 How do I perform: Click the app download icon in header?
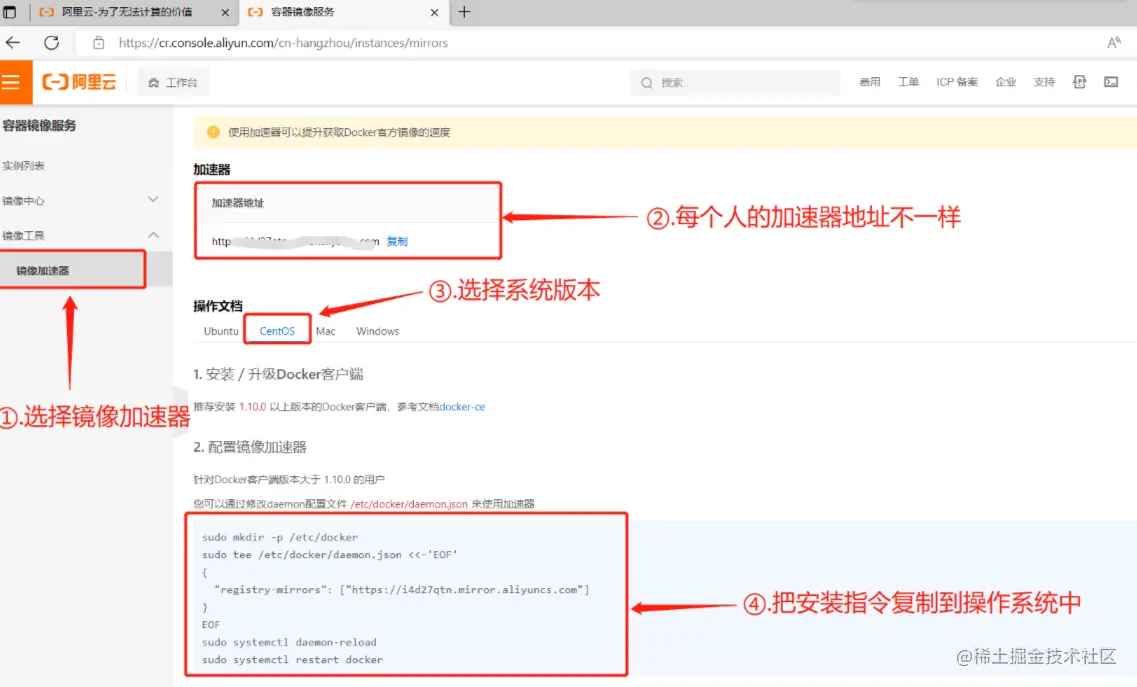tap(1079, 82)
